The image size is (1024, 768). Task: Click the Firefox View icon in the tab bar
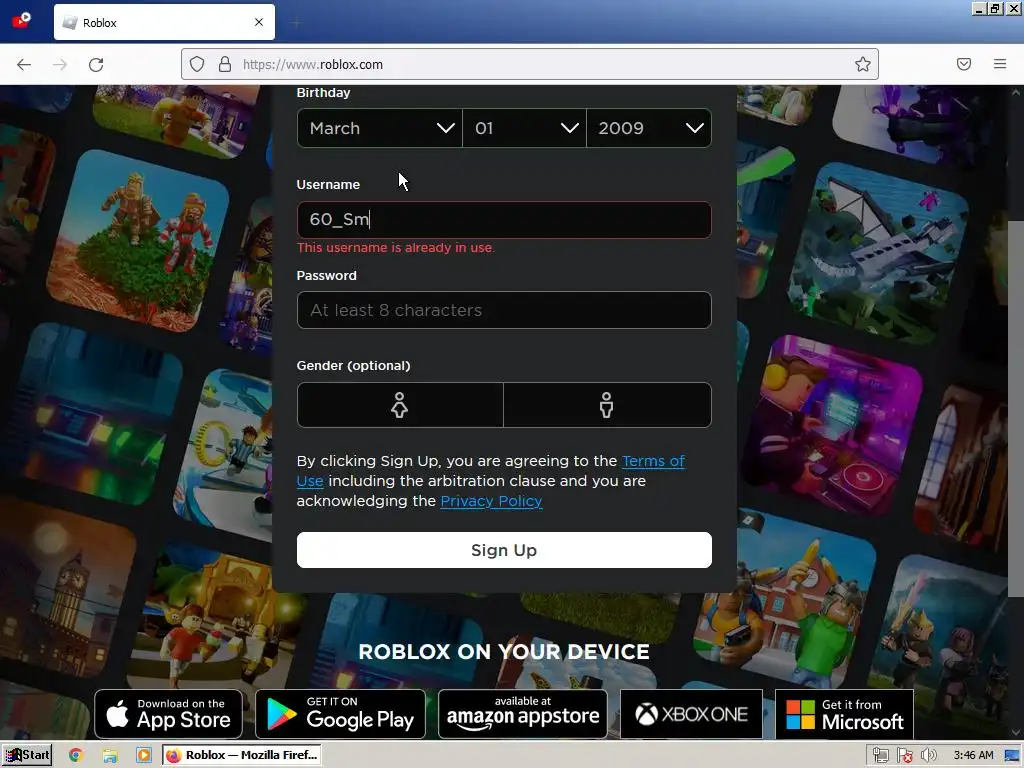click(22, 20)
